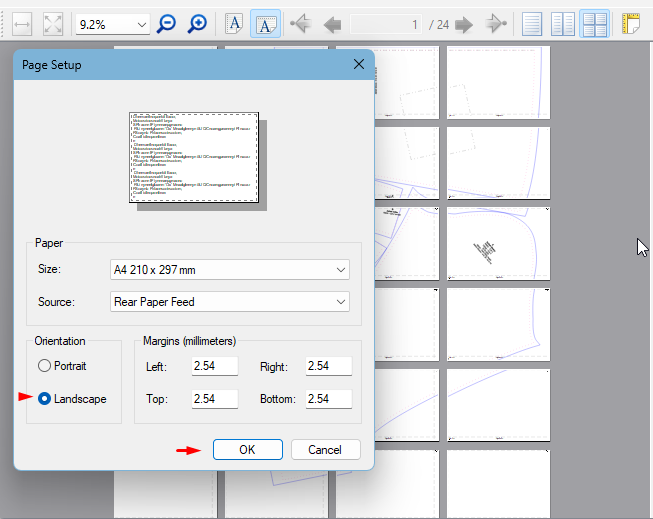Click the Left margin input field
The image size is (653, 519).
[214, 367]
